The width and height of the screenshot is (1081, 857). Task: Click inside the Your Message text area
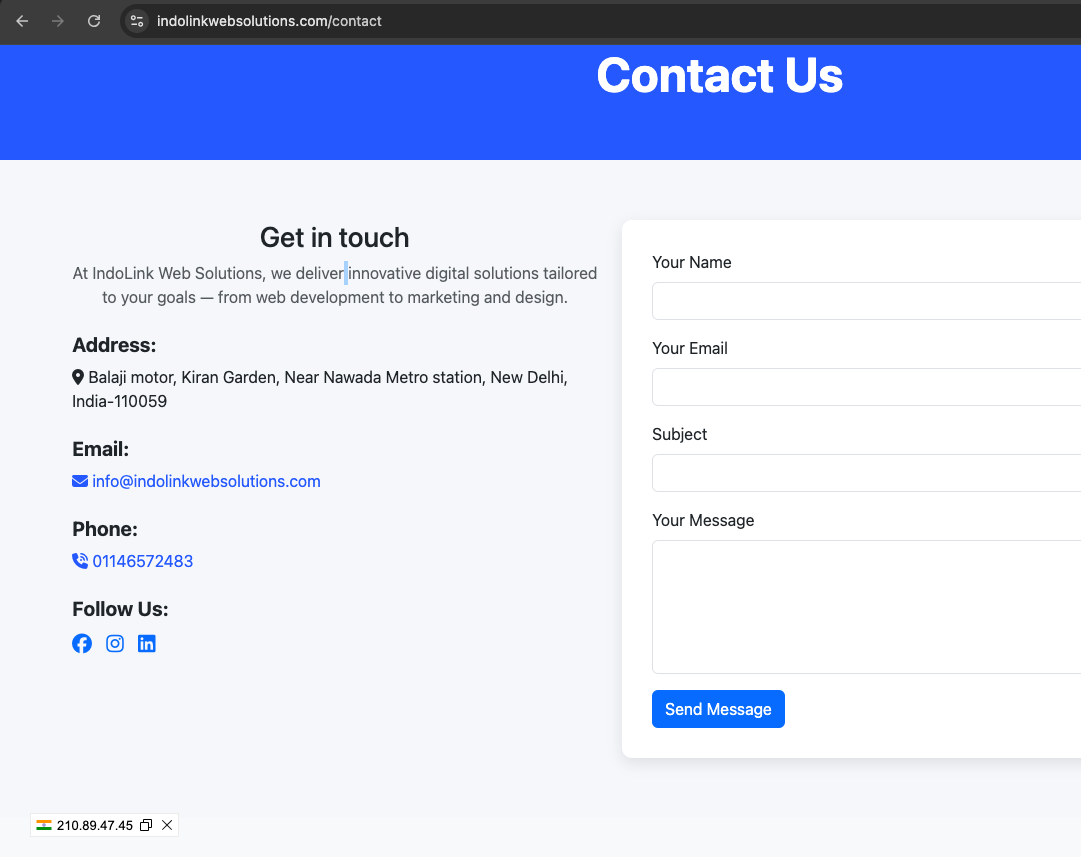tap(866, 607)
